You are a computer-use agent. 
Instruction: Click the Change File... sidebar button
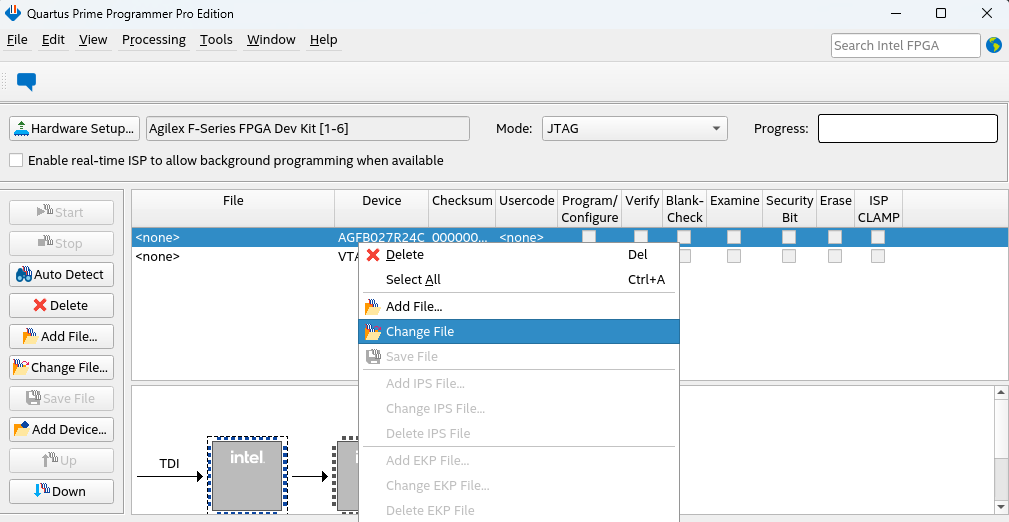[x=61, y=368]
